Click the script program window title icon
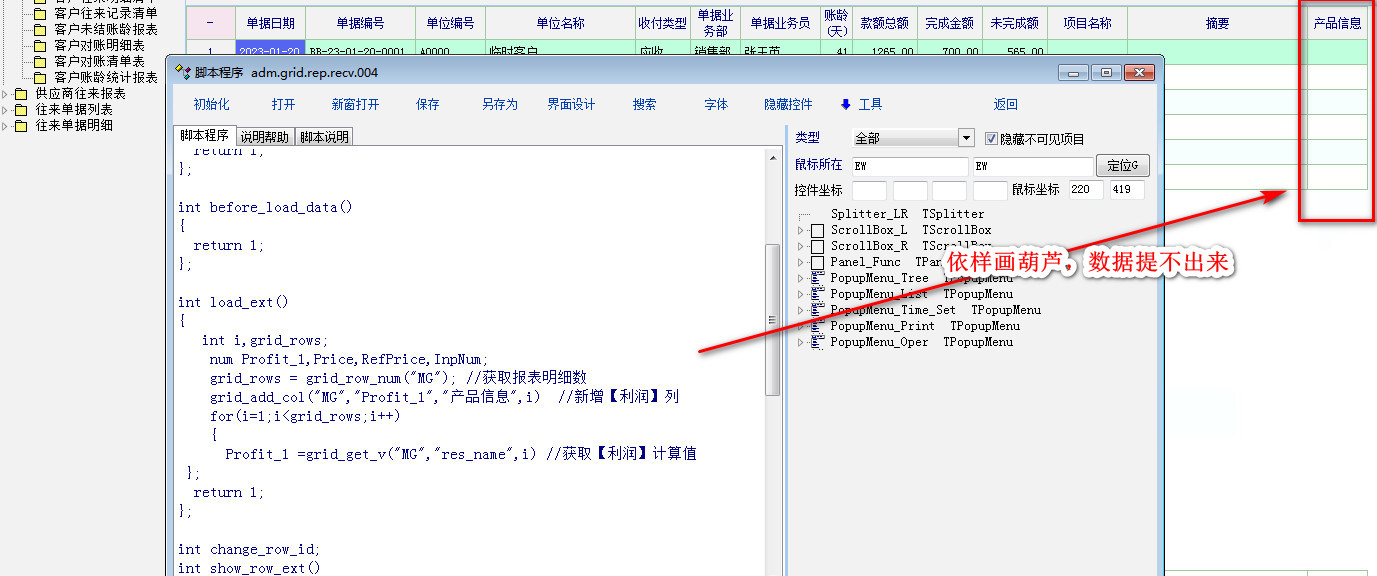The height and width of the screenshot is (576, 1377). [182, 72]
